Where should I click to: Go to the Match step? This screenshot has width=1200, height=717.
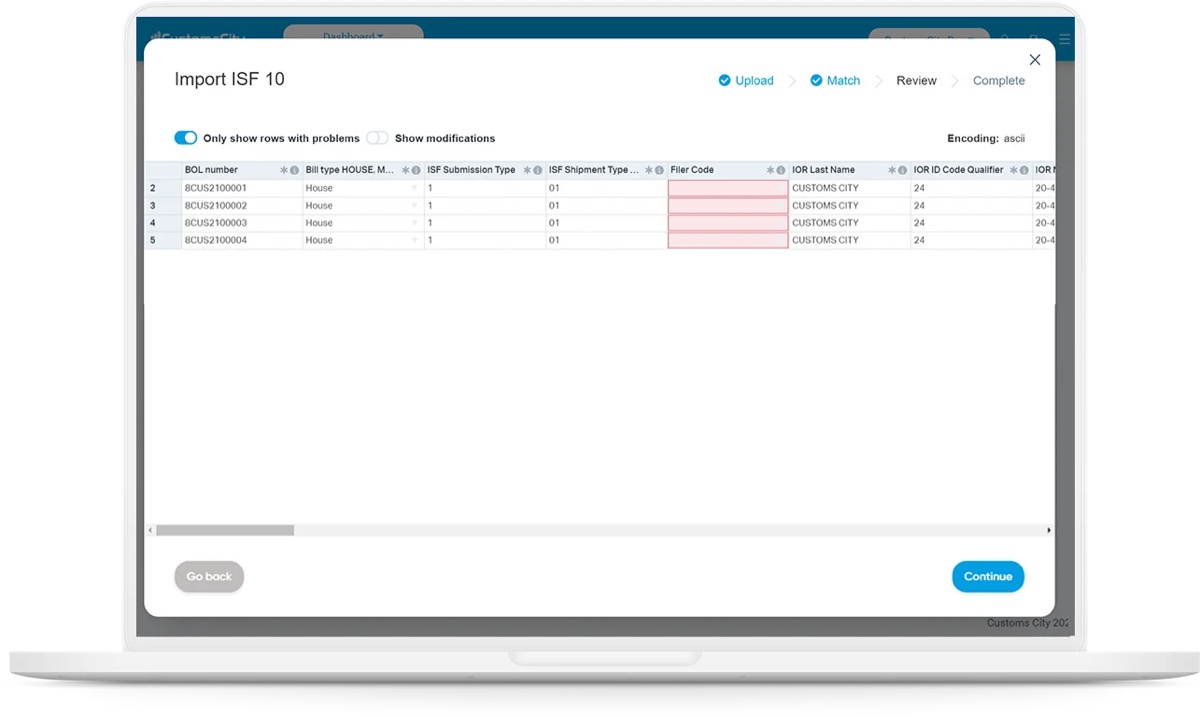pyautogui.click(x=835, y=81)
